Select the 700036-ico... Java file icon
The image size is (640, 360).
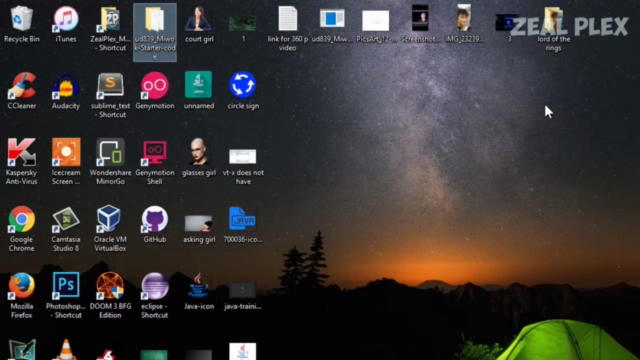(x=242, y=219)
